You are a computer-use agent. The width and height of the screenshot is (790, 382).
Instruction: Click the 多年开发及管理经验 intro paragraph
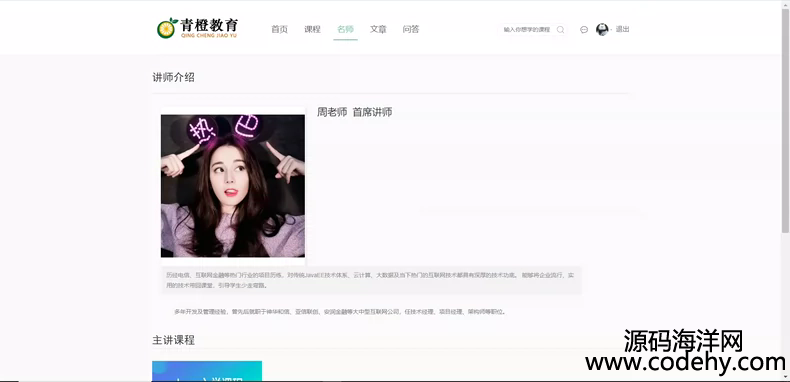(340, 312)
